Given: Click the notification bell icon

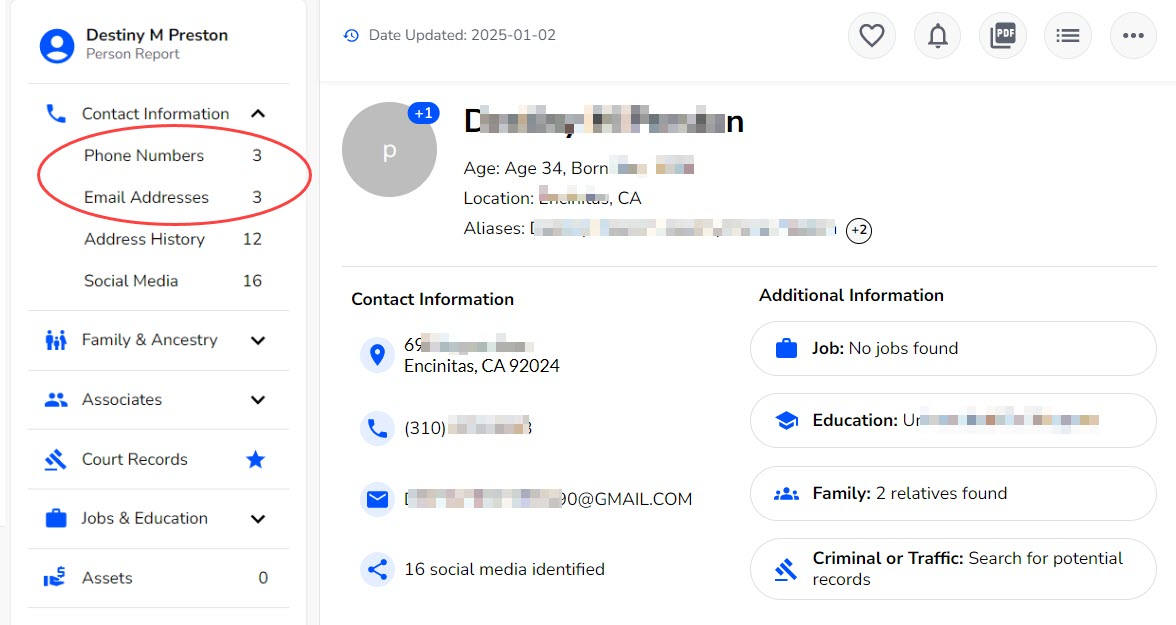Looking at the screenshot, I should pyautogui.click(x=937, y=35).
